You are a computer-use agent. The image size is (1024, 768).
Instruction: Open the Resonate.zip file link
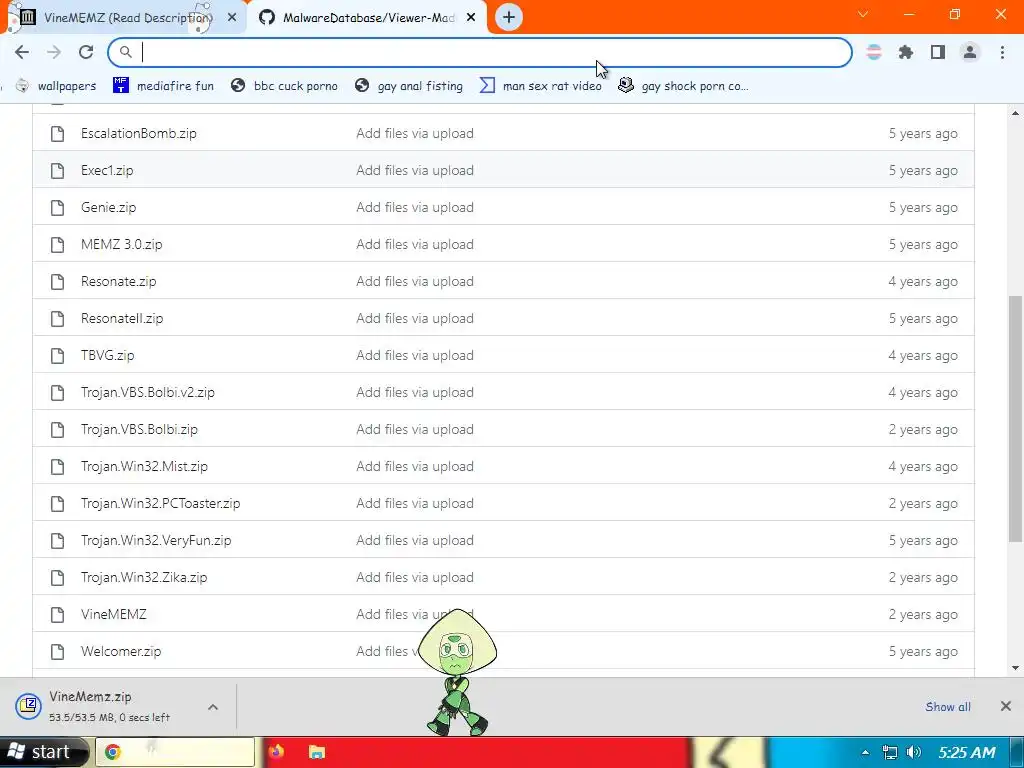point(118,281)
